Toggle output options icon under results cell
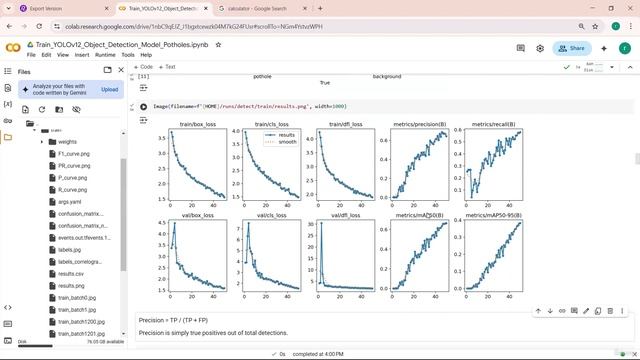 [143, 120]
